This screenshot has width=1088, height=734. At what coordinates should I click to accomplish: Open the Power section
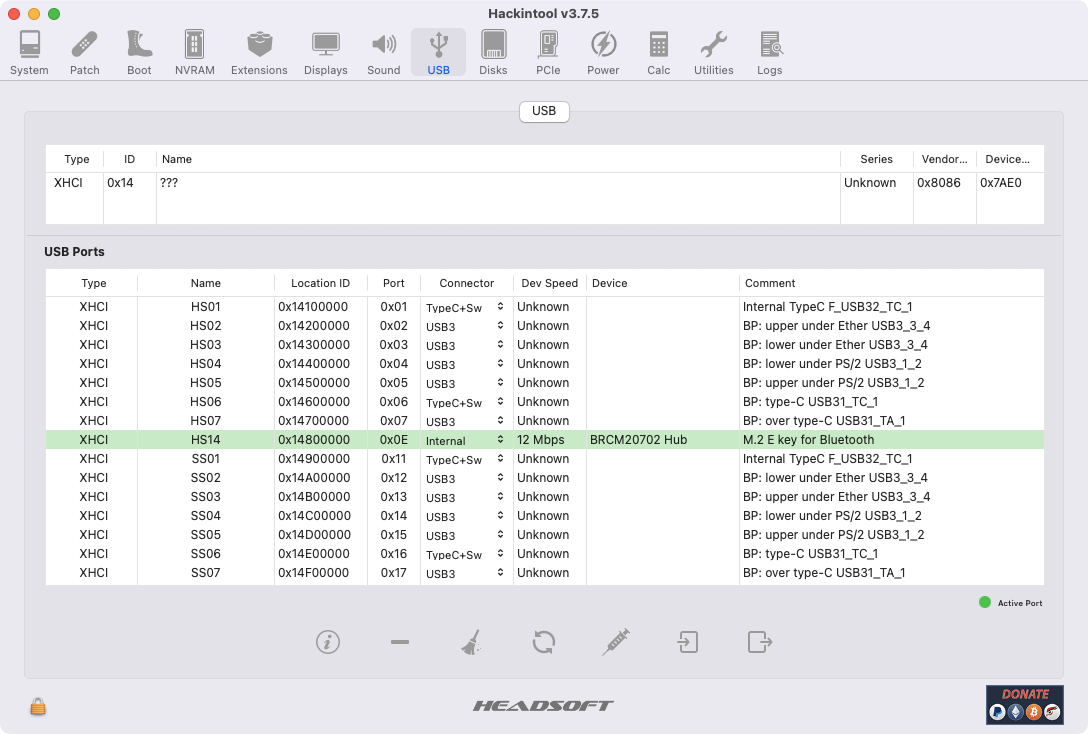click(x=603, y=53)
